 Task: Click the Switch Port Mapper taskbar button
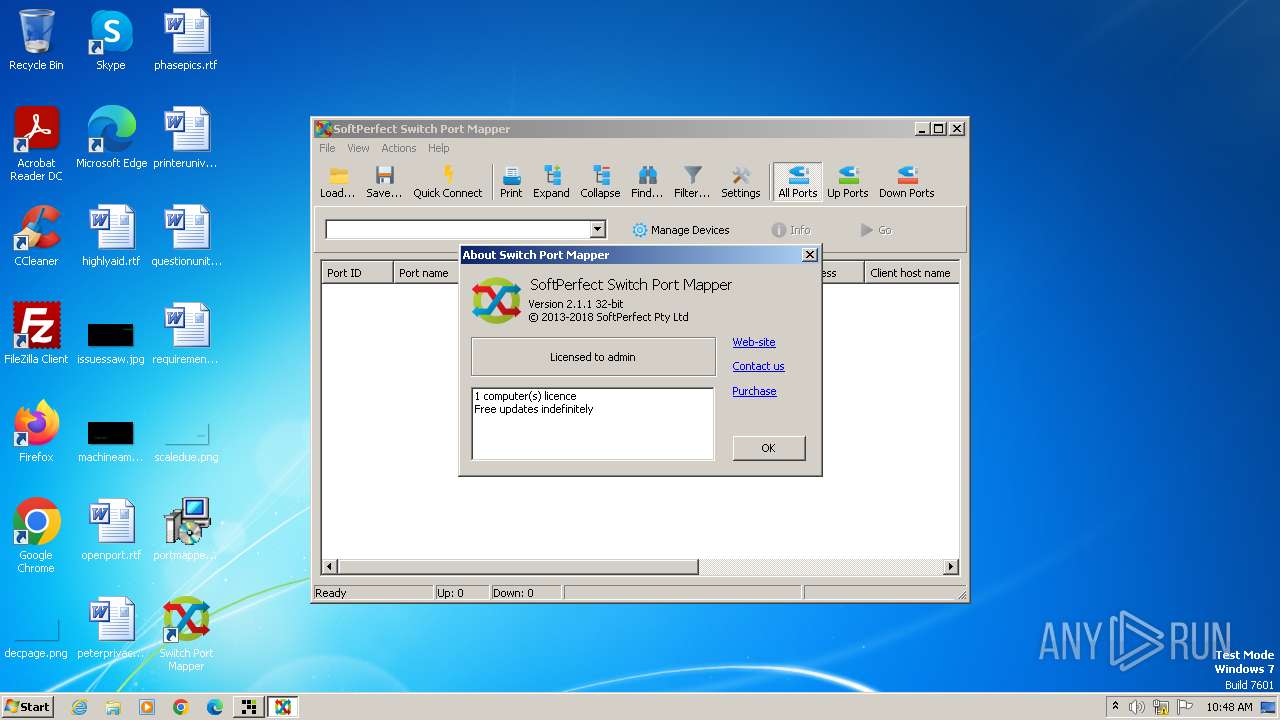click(x=283, y=707)
